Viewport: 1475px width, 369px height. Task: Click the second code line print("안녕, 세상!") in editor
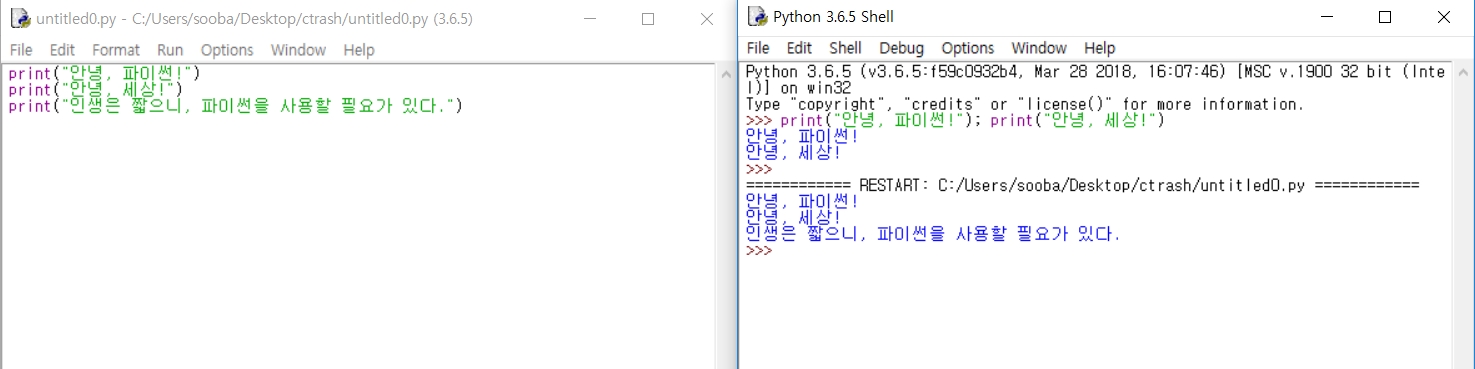[x=95, y=89]
